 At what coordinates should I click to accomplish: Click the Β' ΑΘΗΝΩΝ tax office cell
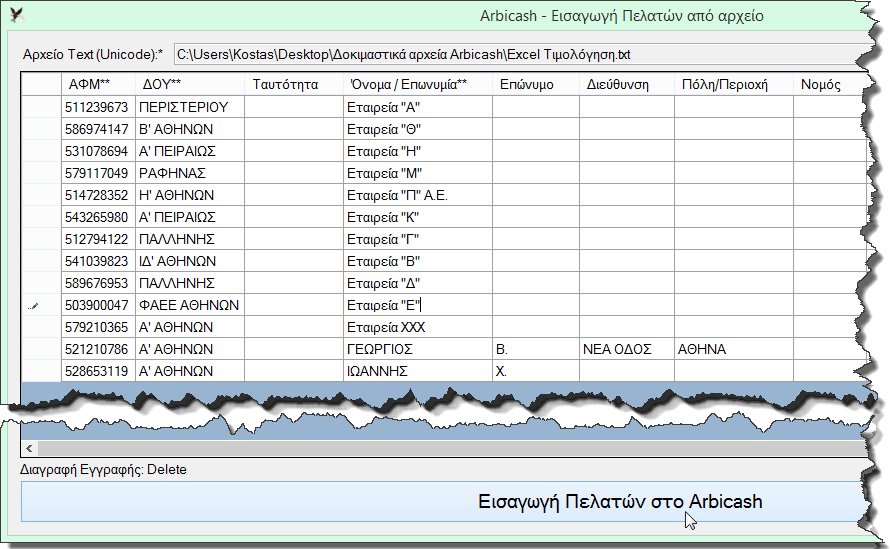pos(190,129)
